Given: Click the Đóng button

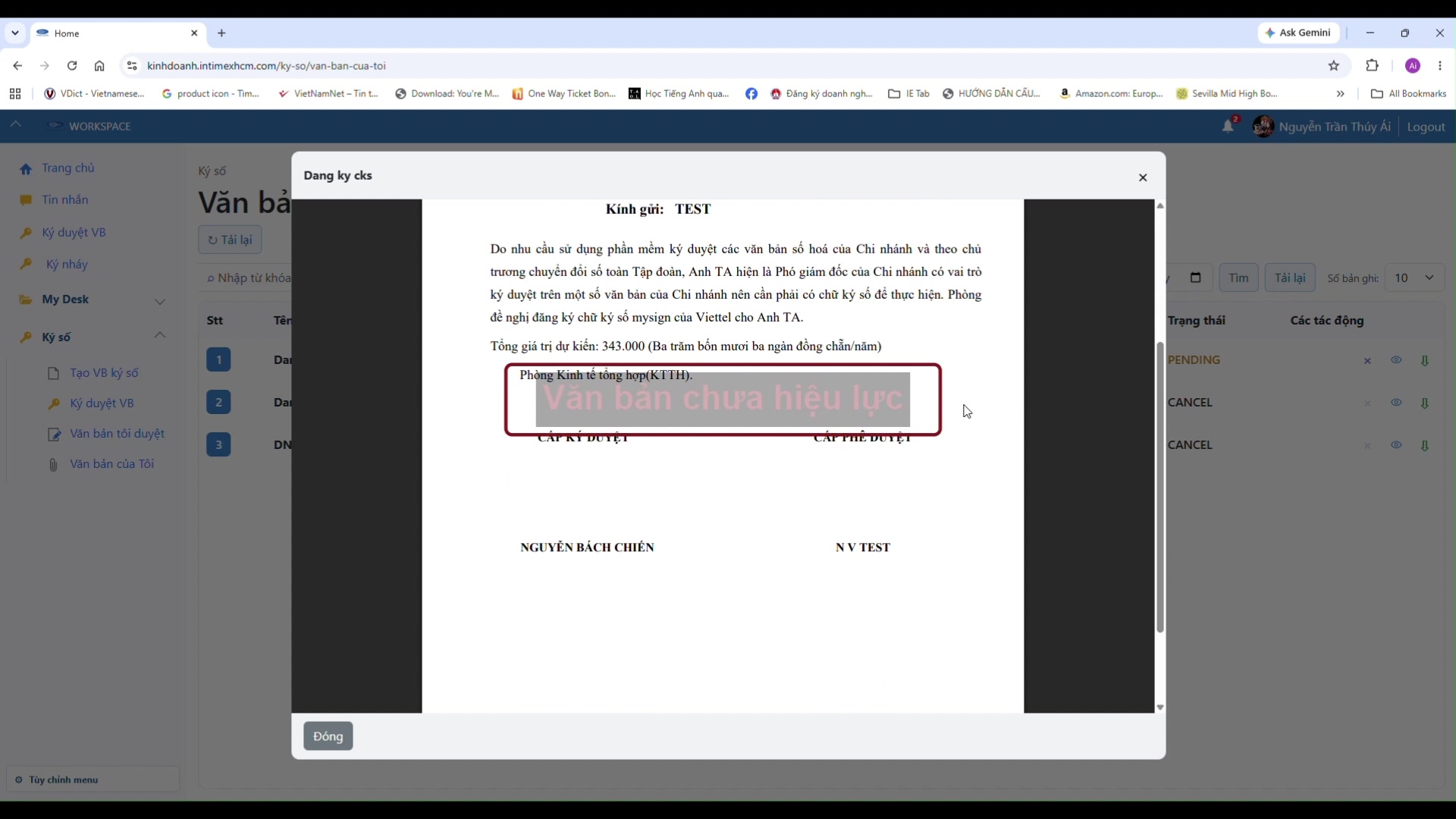Looking at the screenshot, I should [x=328, y=736].
